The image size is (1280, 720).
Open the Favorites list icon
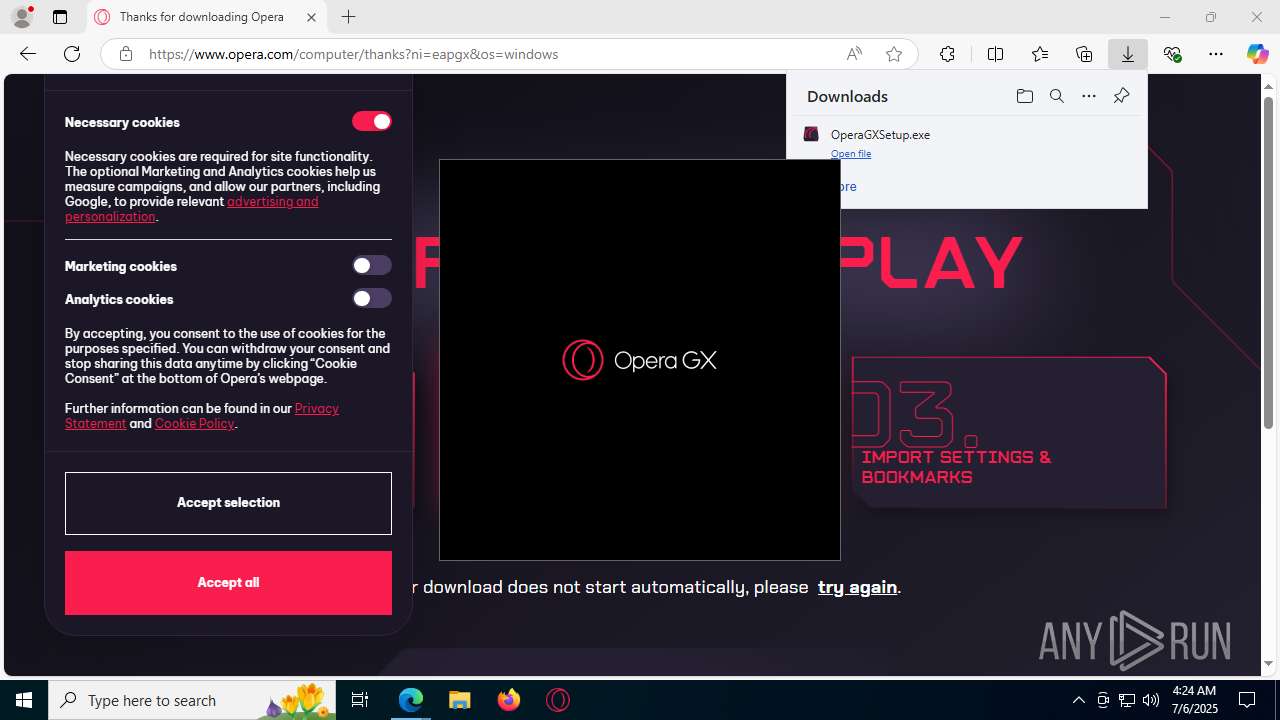[x=1040, y=54]
